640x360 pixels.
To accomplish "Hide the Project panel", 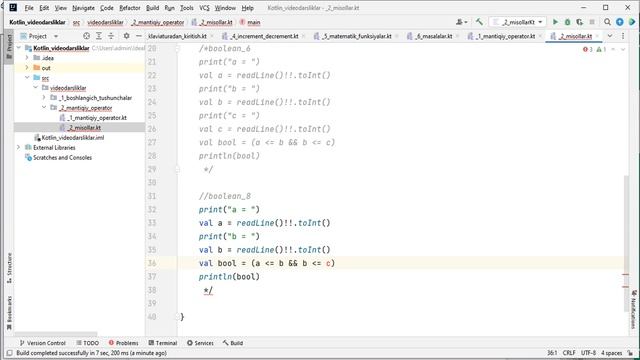I will 139,36.
